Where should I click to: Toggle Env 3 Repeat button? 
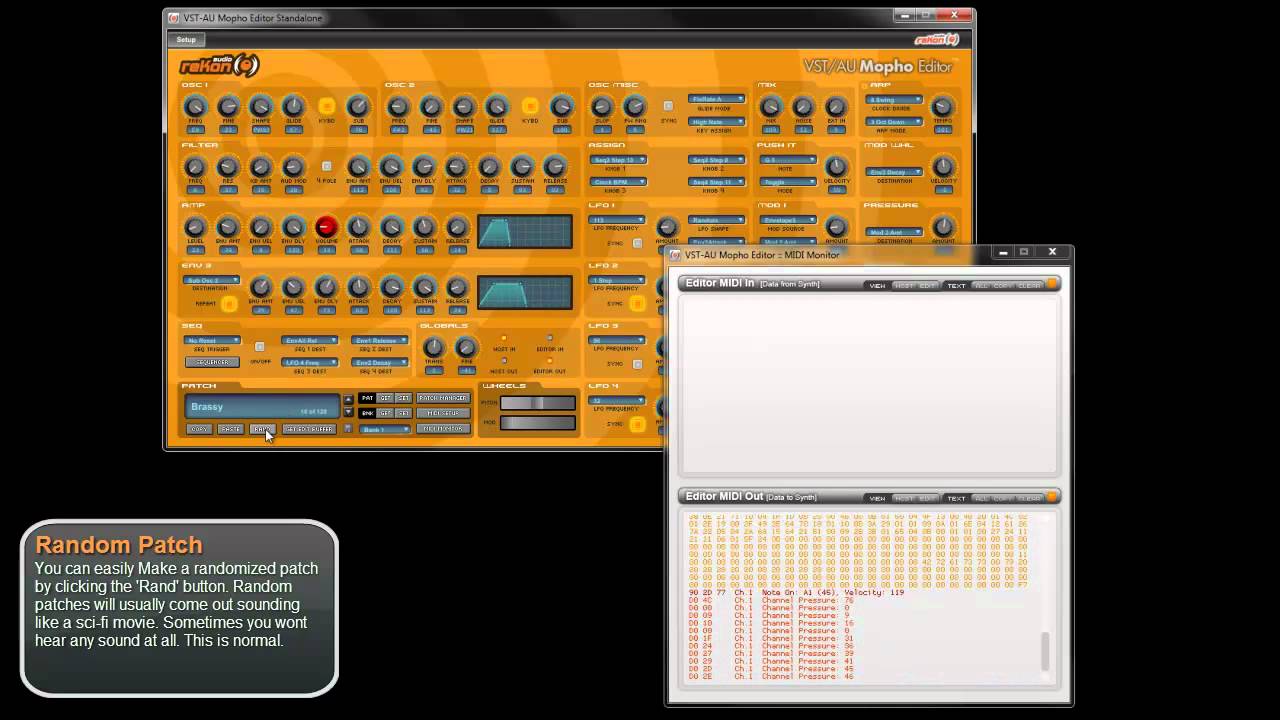coord(229,303)
